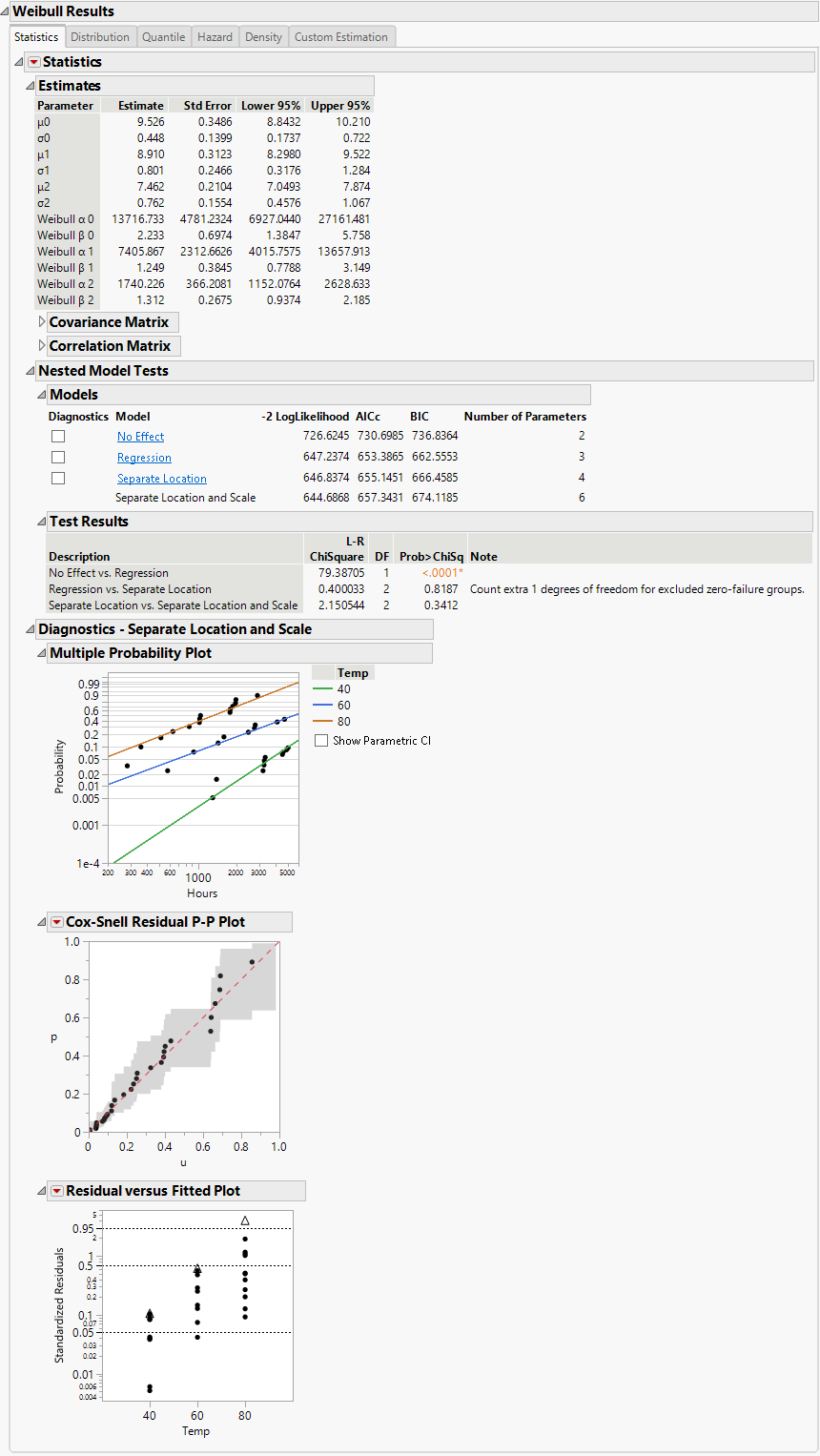820x1456 pixels.
Task: Open the Statistics red triangle menu
Action: point(32,61)
